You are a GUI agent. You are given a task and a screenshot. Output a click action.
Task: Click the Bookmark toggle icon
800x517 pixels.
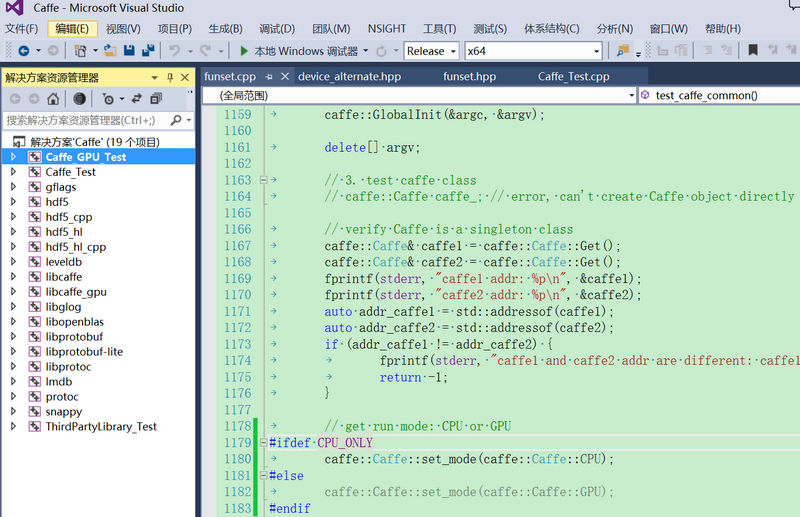(x=753, y=50)
